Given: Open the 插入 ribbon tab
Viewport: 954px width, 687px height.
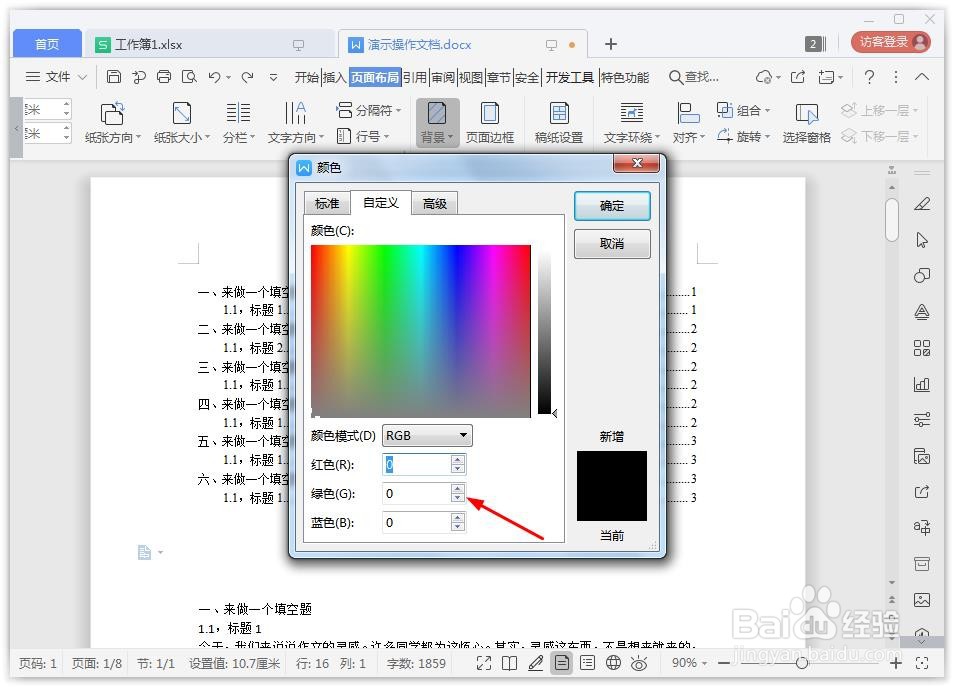Looking at the screenshot, I should pyautogui.click(x=334, y=76).
